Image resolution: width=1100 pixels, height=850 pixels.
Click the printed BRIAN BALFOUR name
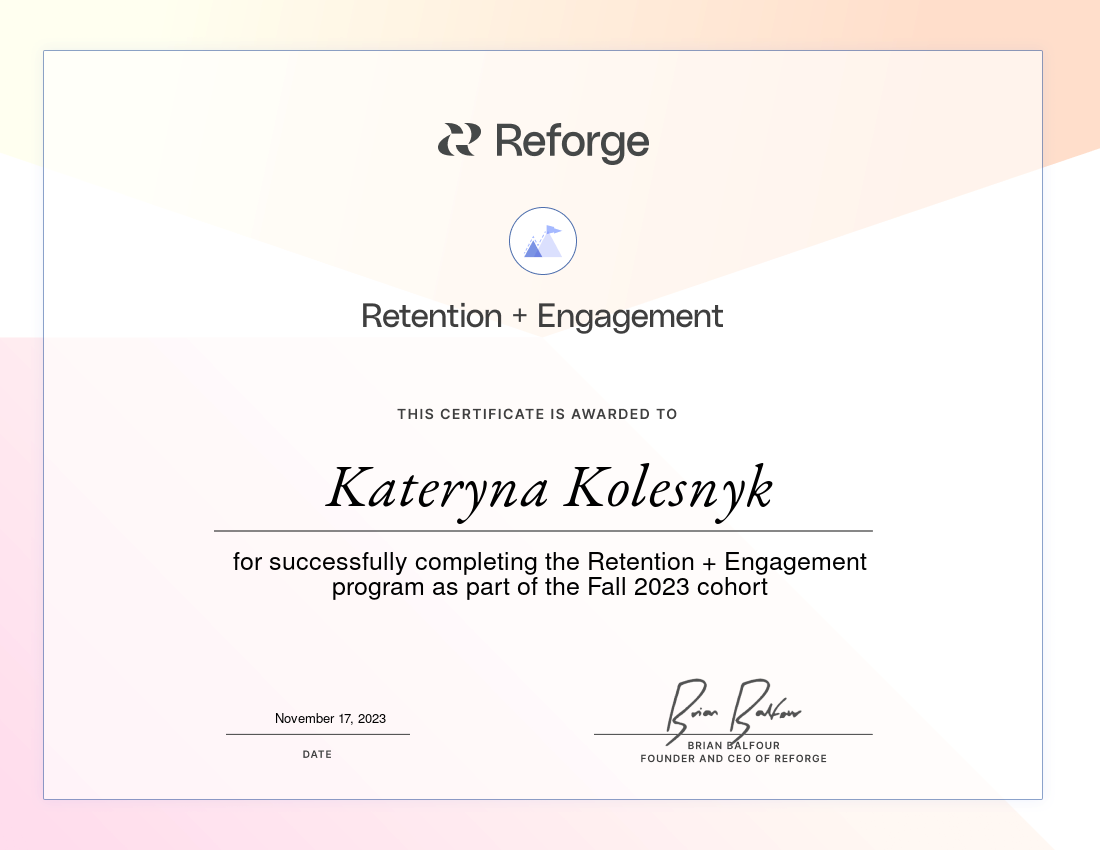pos(733,746)
